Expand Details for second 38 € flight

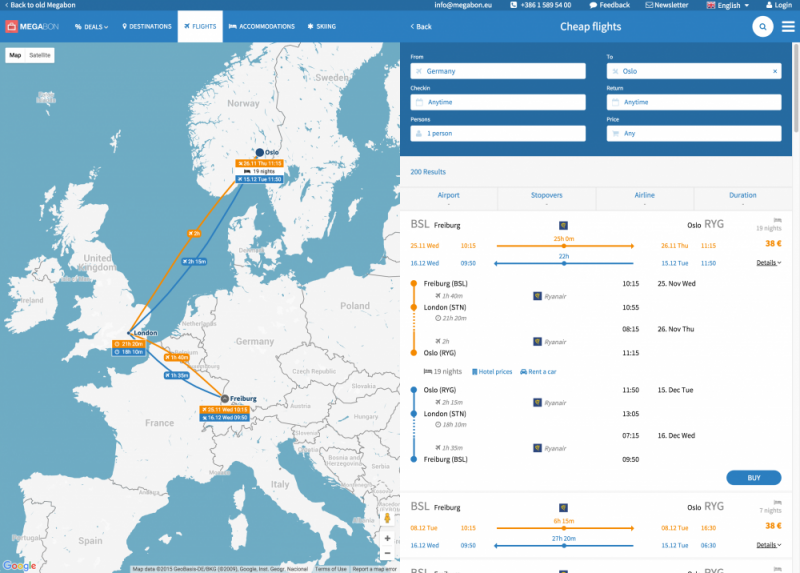(x=768, y=545)
